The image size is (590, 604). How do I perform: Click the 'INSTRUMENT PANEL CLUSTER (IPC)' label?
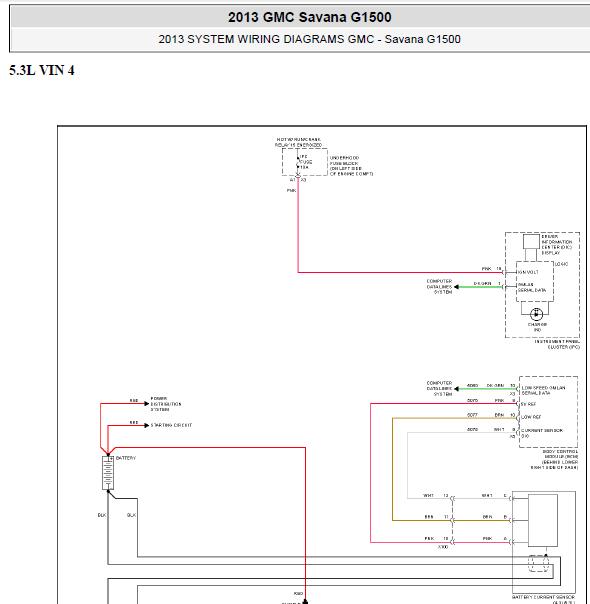point(557,344)
